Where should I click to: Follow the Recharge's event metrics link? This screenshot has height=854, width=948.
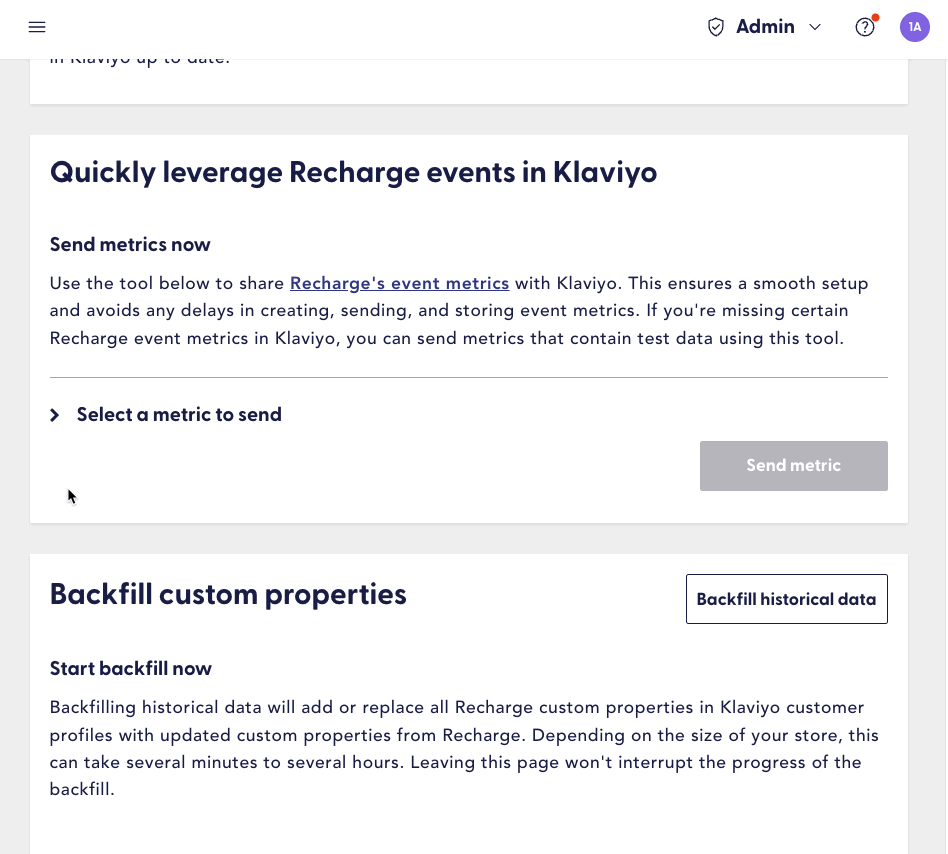(400, 283)
